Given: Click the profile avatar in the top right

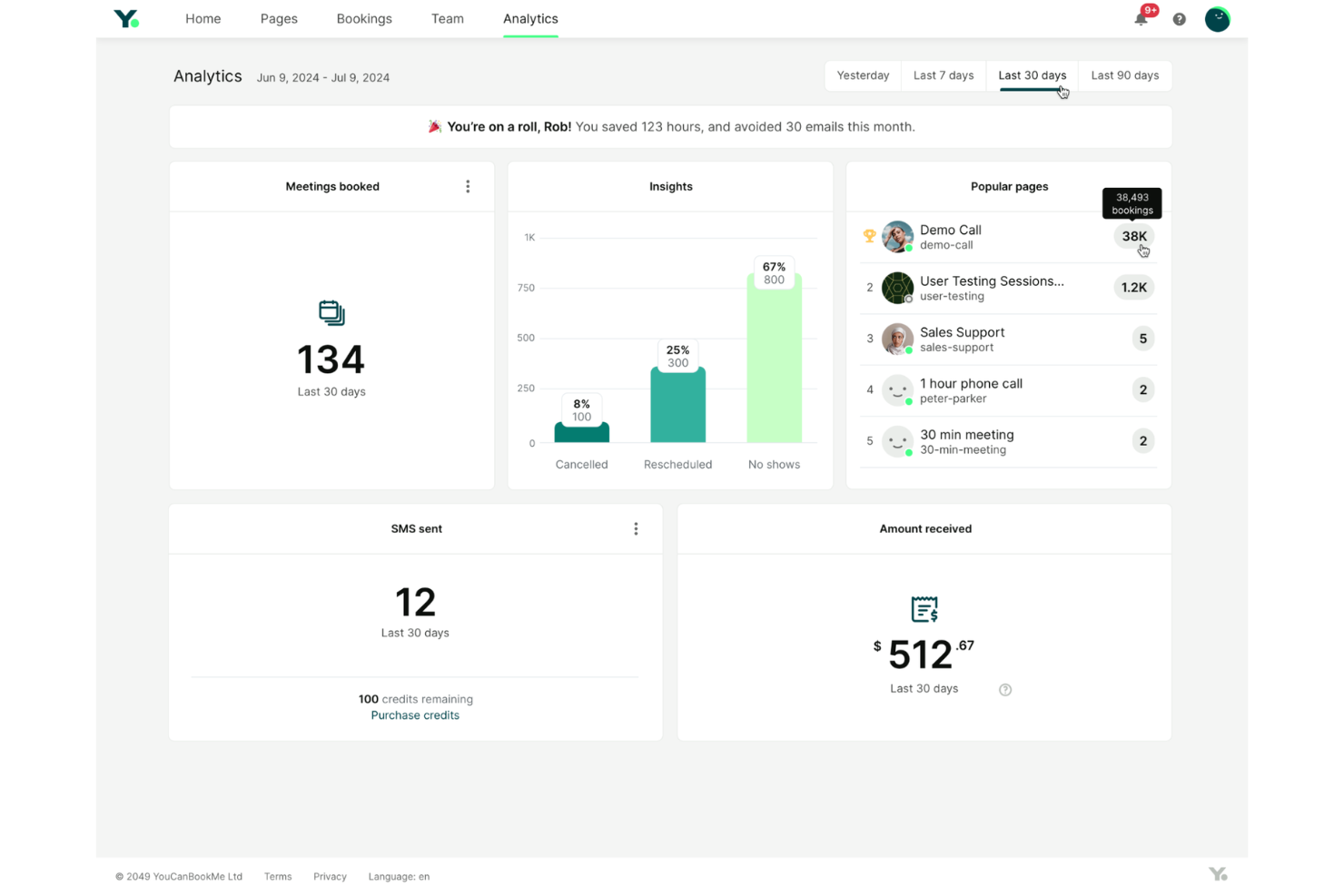Looking at the screenshot, I should [x=1217, y=18].
